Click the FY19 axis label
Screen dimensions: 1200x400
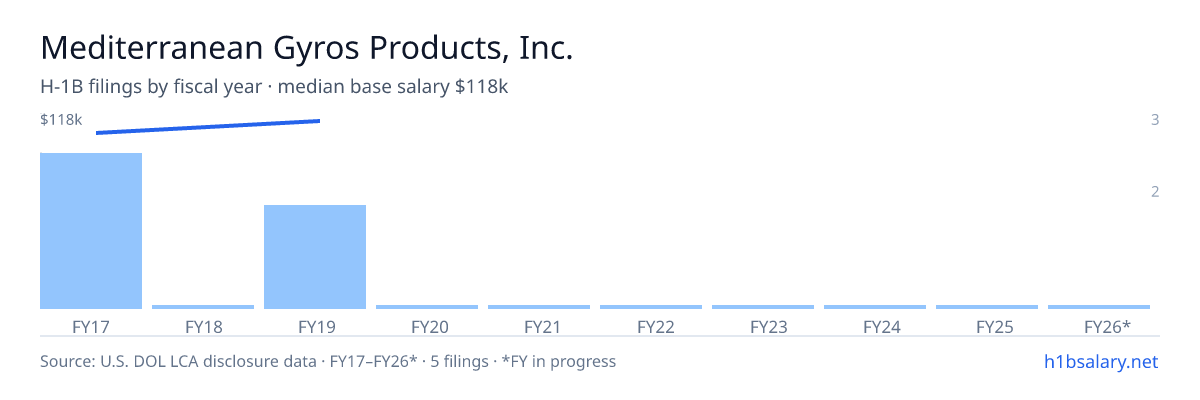[315, 327]
